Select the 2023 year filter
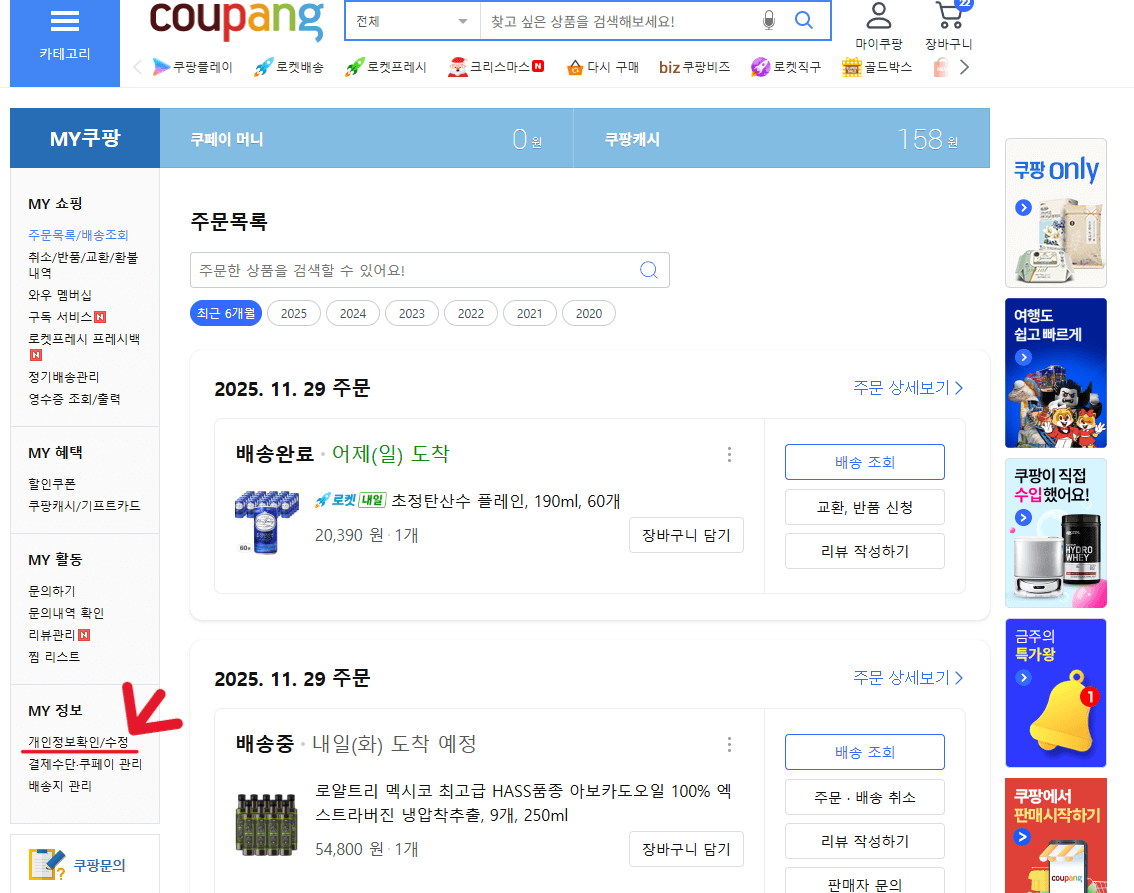 [412, 313]
